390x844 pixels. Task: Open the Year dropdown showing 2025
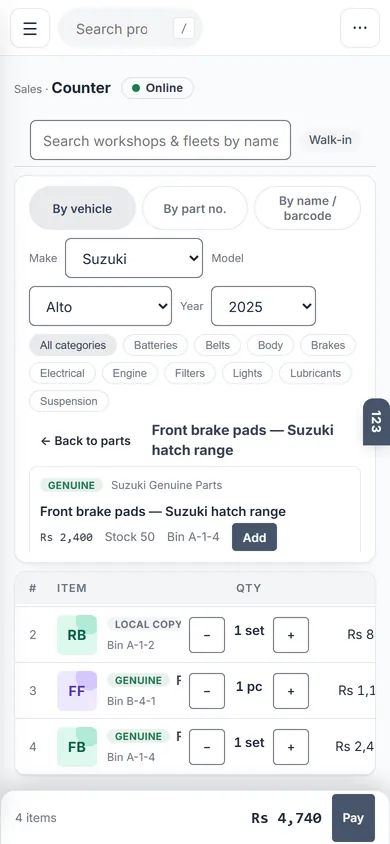264,306
